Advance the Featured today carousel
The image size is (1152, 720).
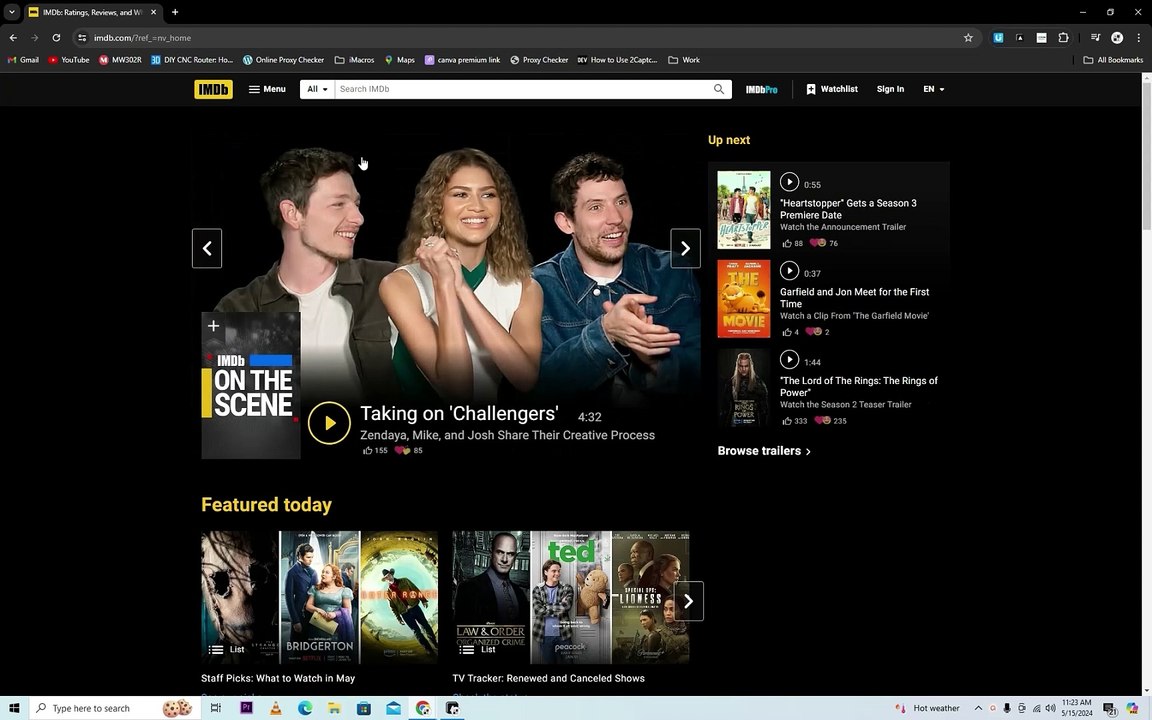(688, 601)
